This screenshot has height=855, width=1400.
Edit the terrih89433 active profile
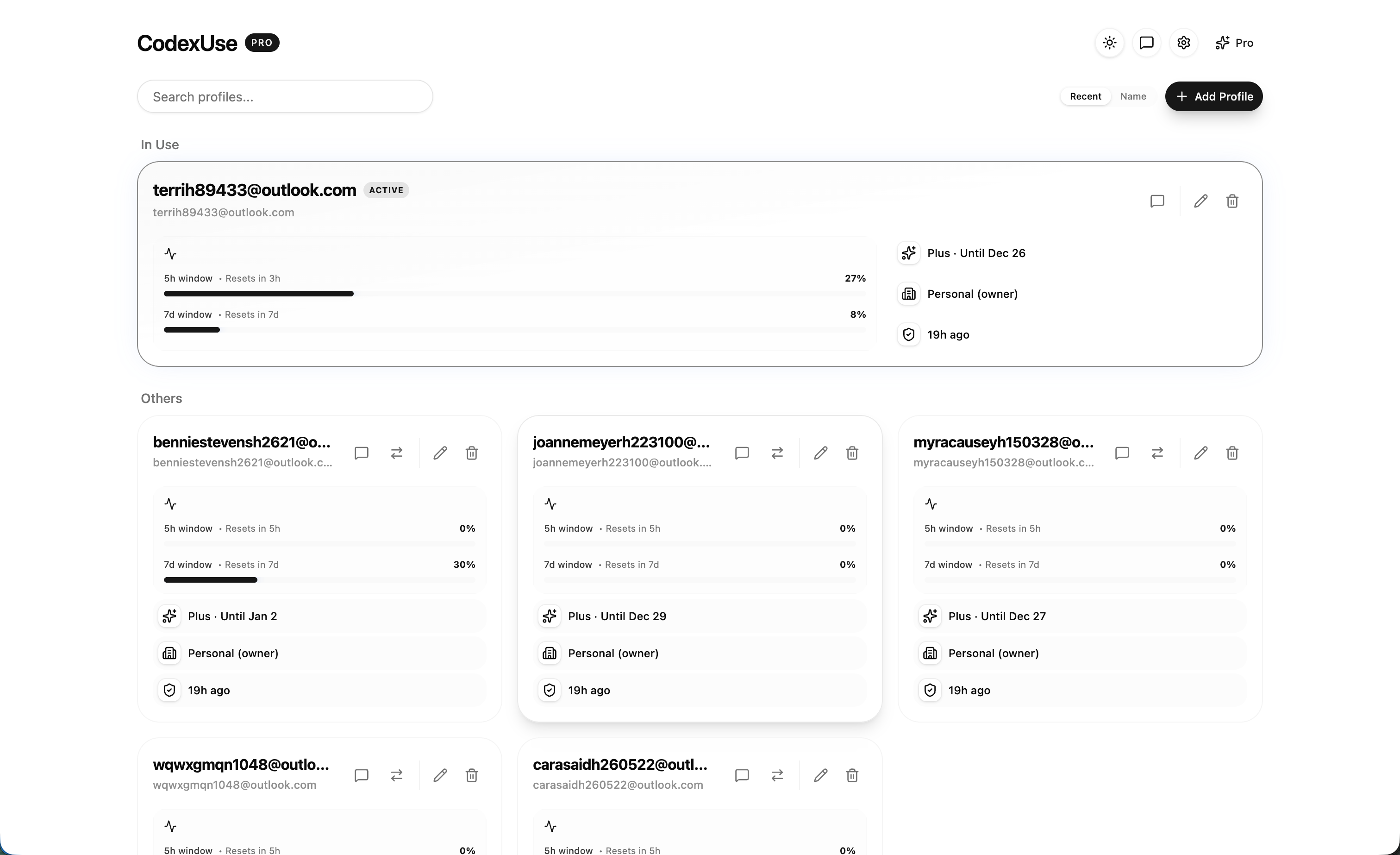coord(1200,201)
